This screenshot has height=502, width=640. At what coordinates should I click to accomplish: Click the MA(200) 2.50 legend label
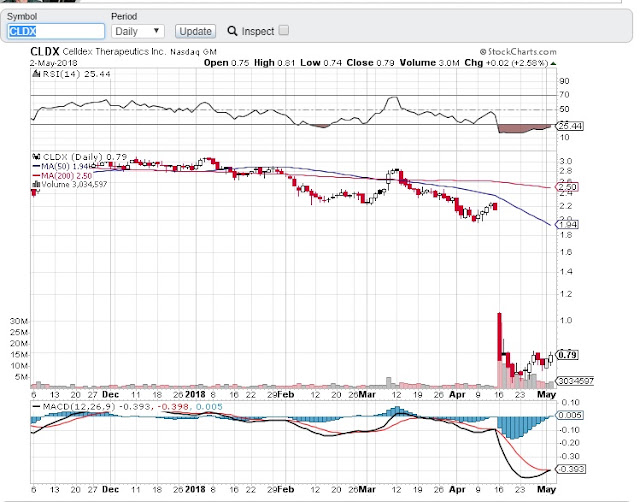67,176
